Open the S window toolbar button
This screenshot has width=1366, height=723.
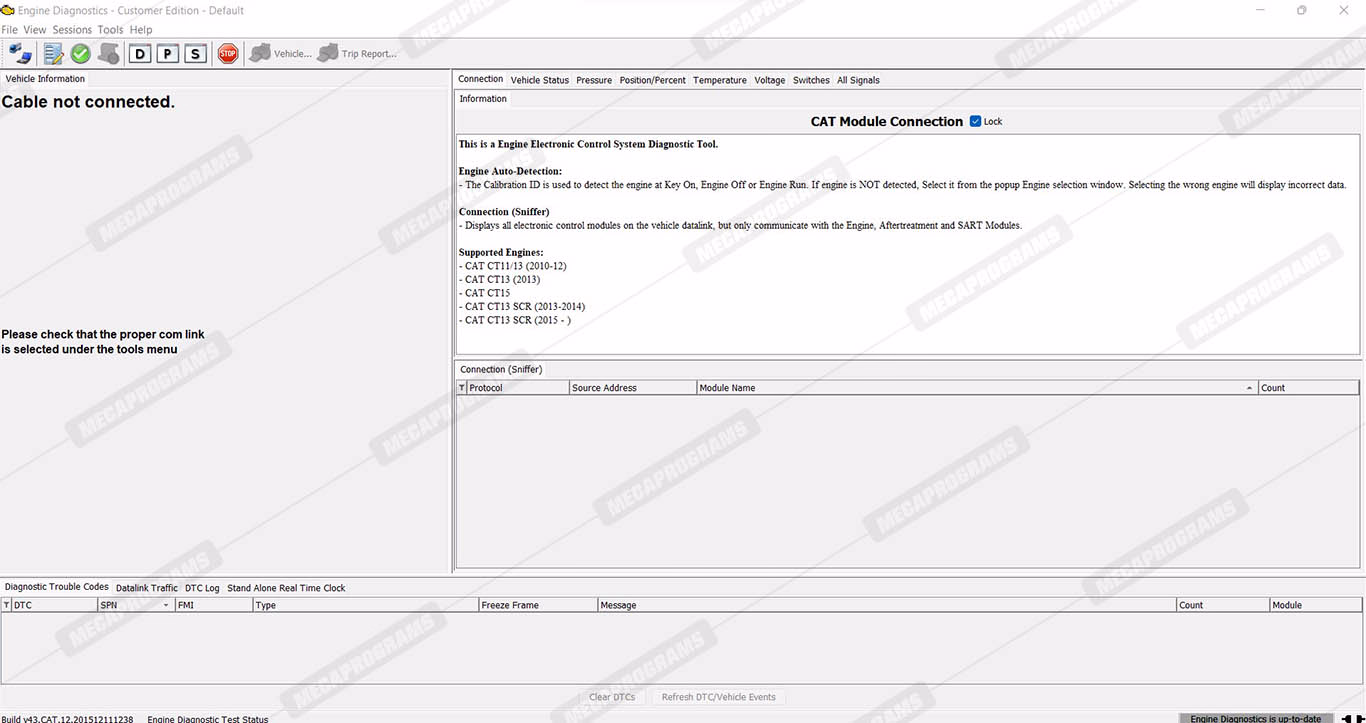pyautogui.click(x=196, y=54)
